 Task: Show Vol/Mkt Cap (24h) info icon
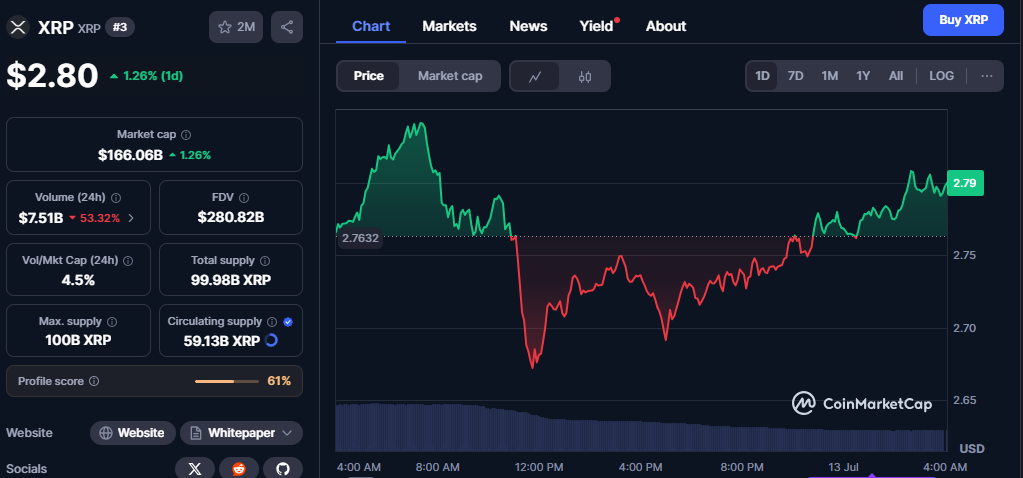(x=128, y=261)
